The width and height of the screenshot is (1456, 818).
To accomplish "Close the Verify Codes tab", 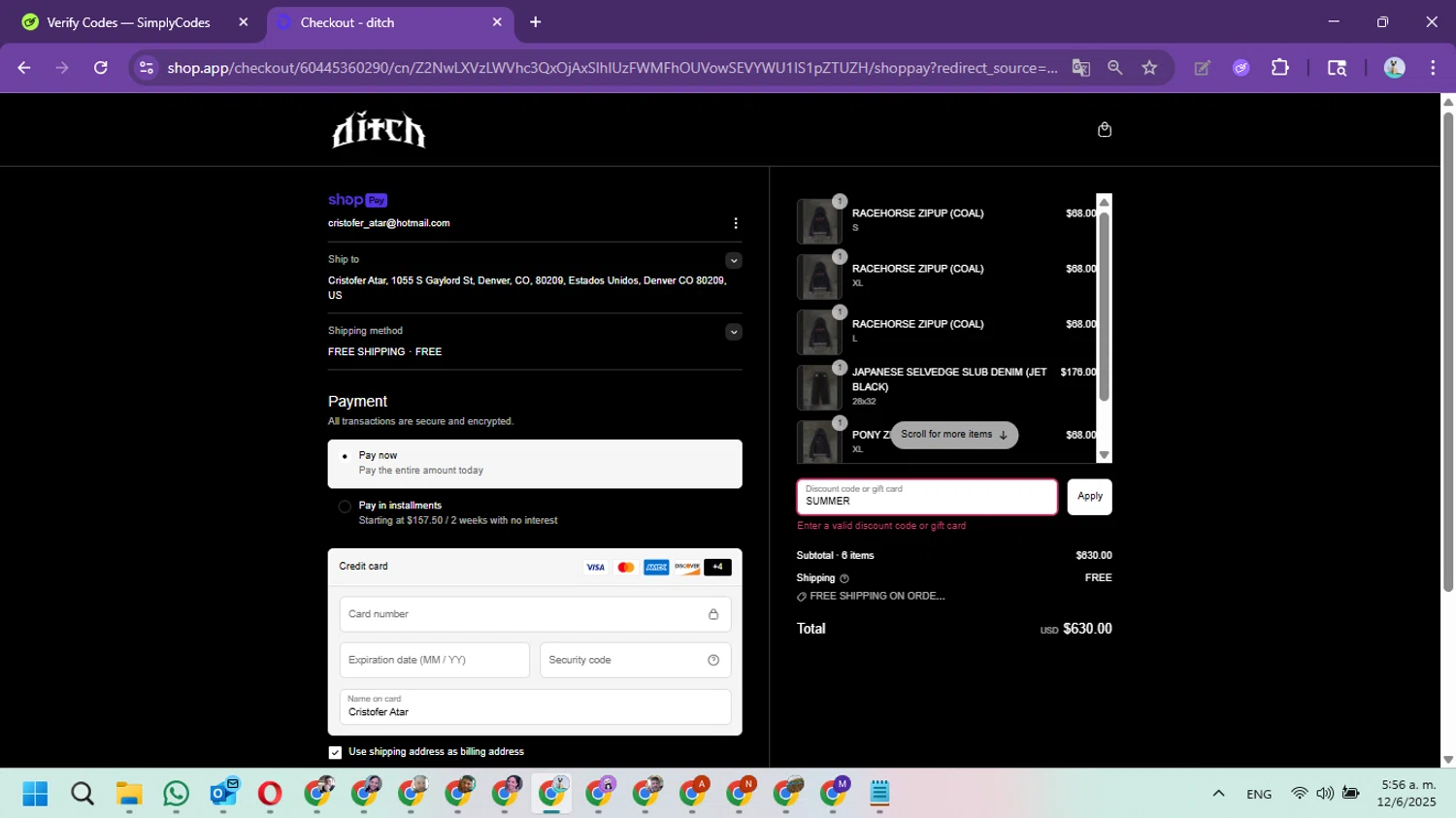I will pyautogui.click(x=244, y=22).
